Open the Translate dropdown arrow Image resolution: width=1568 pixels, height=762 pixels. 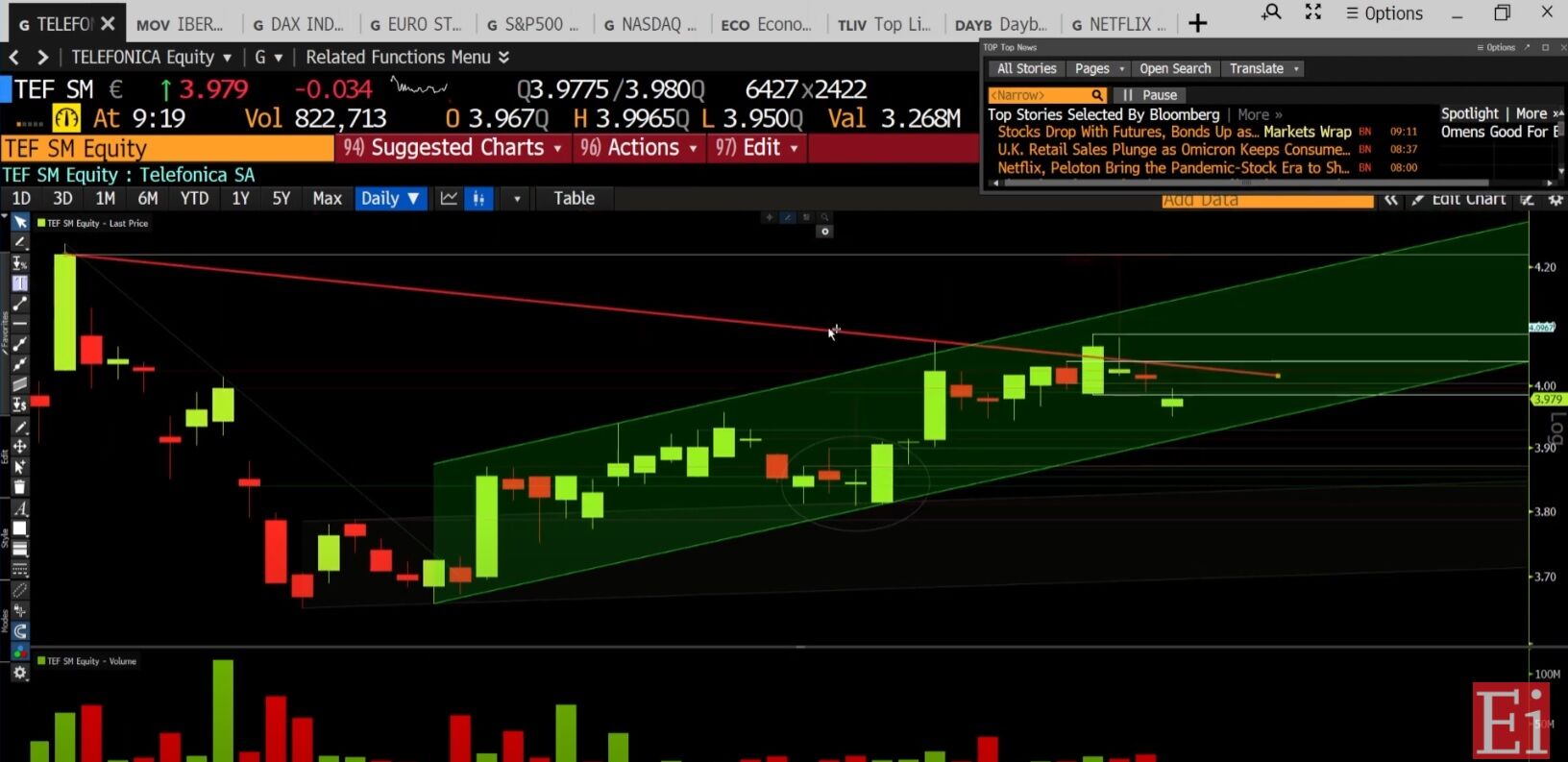pyautogui.click(x=1296, y=69)
